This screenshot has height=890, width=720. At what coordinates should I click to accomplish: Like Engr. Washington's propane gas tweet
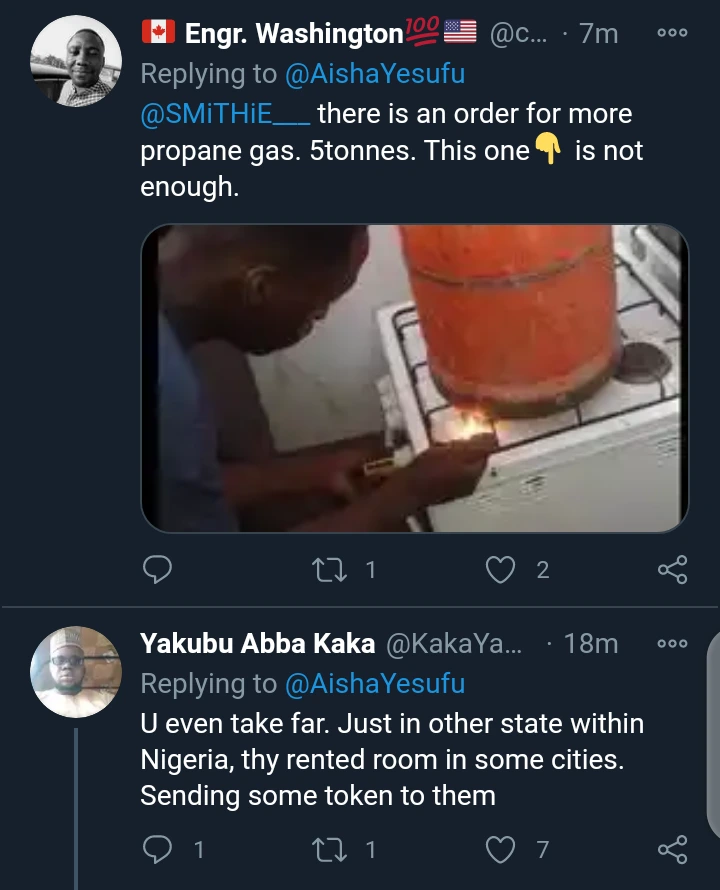pos(499,570)
